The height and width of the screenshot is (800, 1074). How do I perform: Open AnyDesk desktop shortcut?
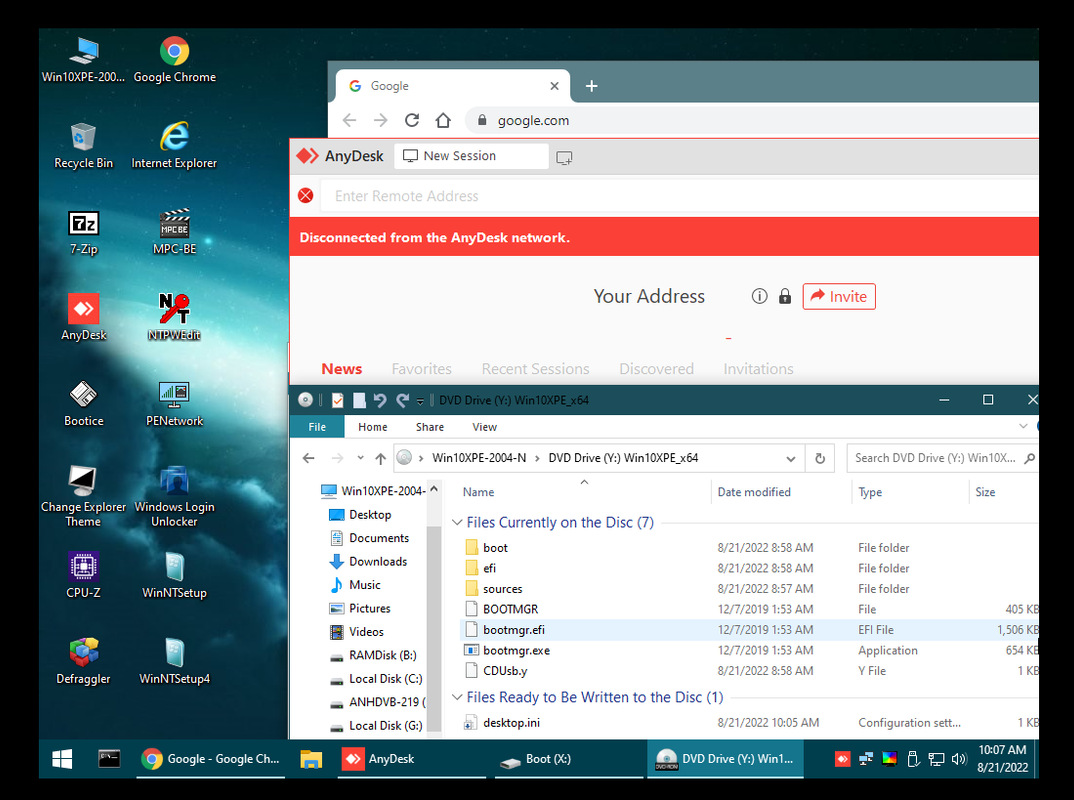[x=84, y=318]
